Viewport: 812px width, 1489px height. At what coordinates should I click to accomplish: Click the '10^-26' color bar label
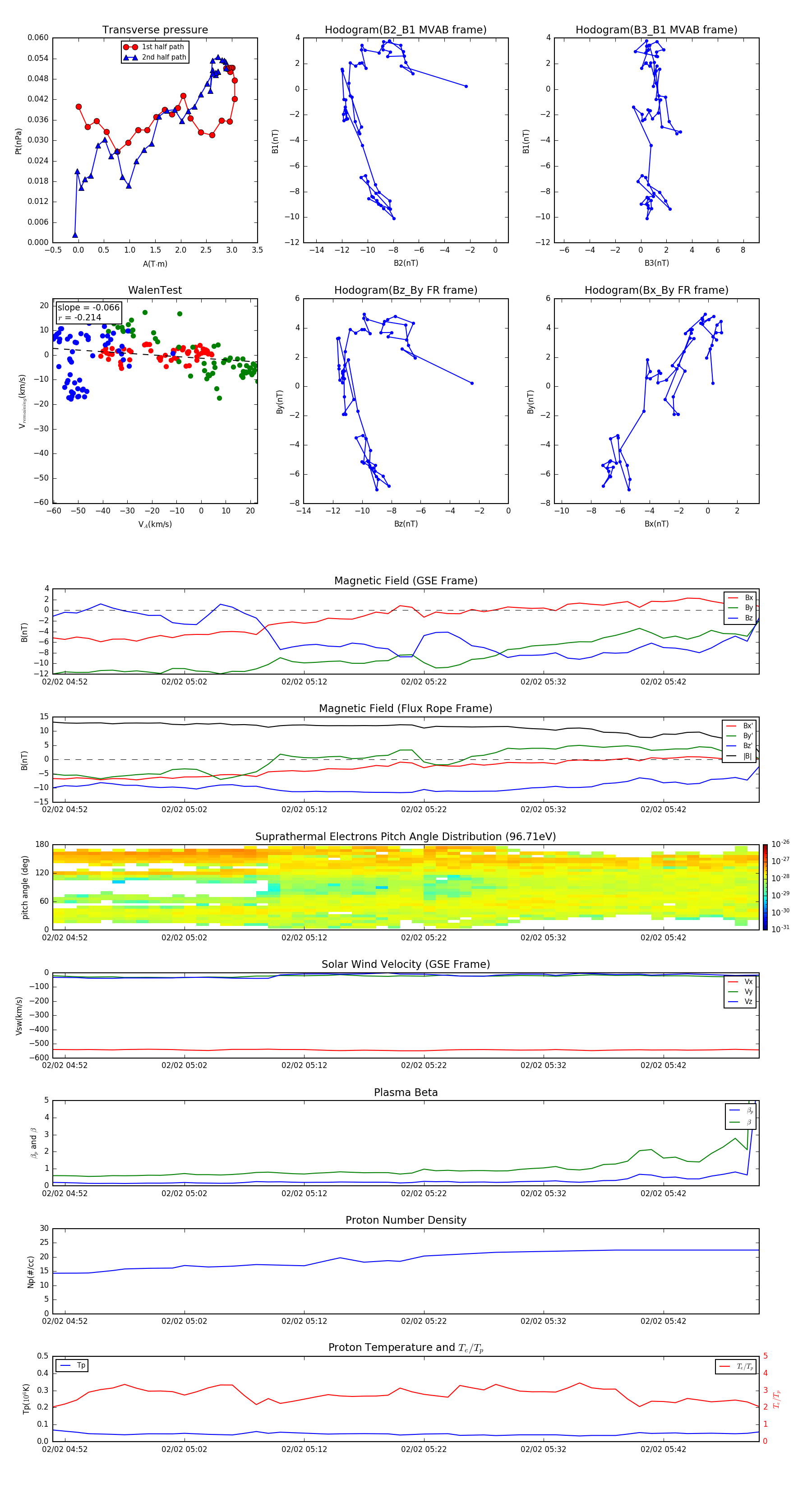click(x=780, y=844)
